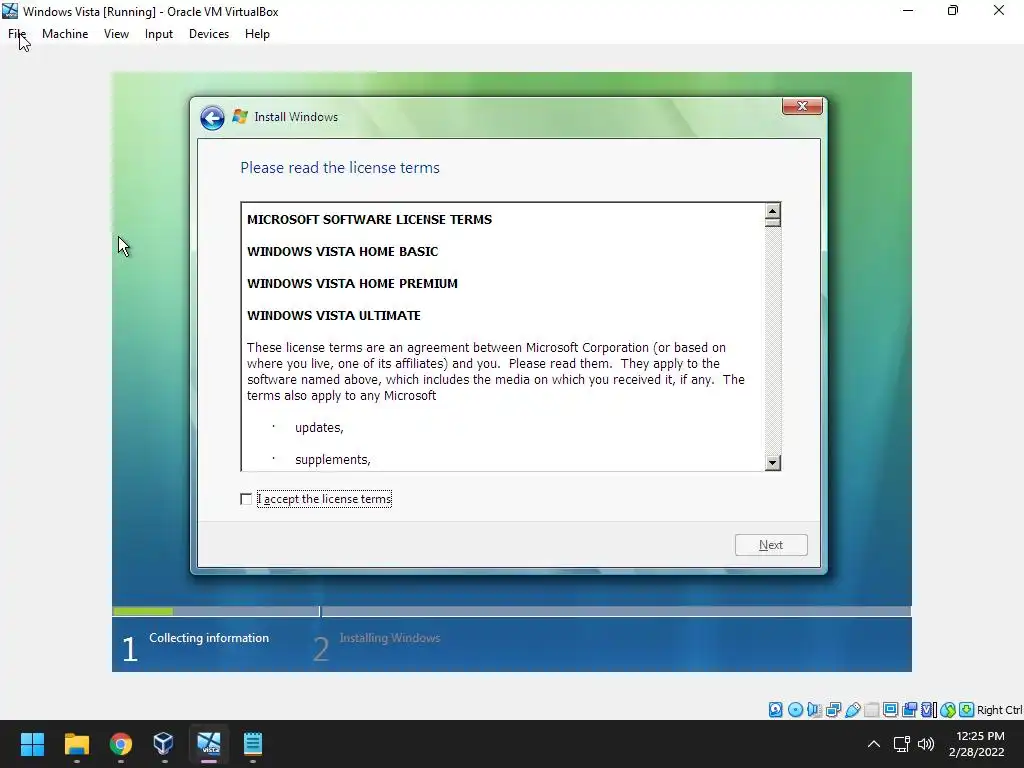Close the Install Windows dialog

pyautogui.click(x=802, y=106)
